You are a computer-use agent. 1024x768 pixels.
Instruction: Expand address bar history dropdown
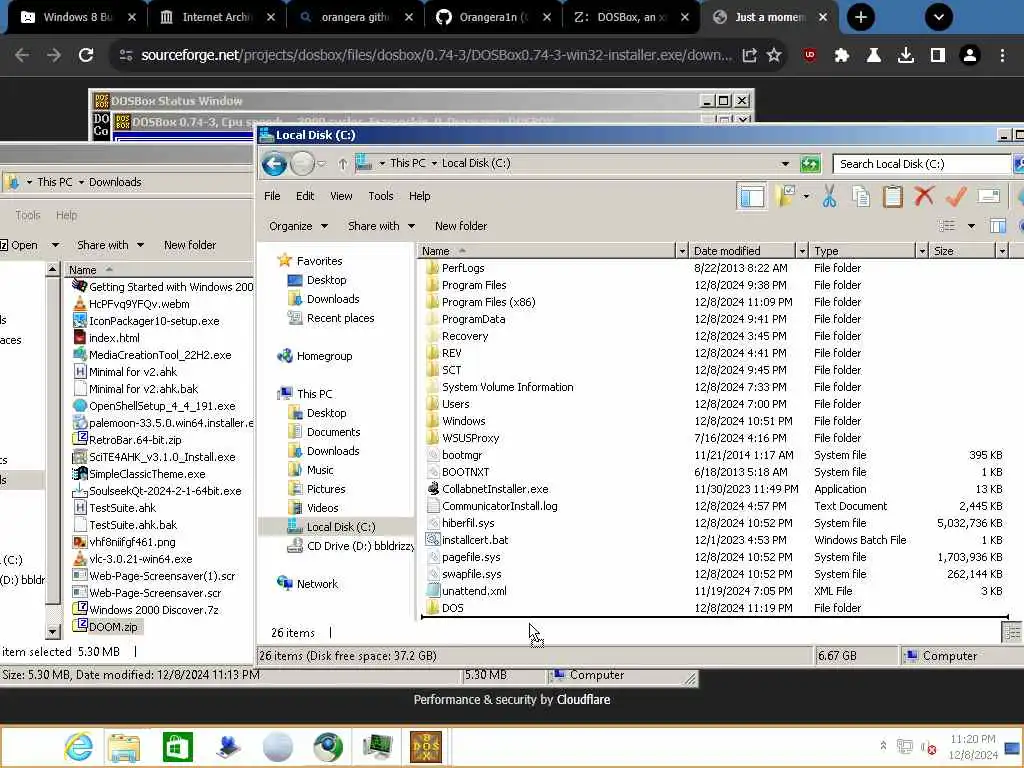[785, 164]
